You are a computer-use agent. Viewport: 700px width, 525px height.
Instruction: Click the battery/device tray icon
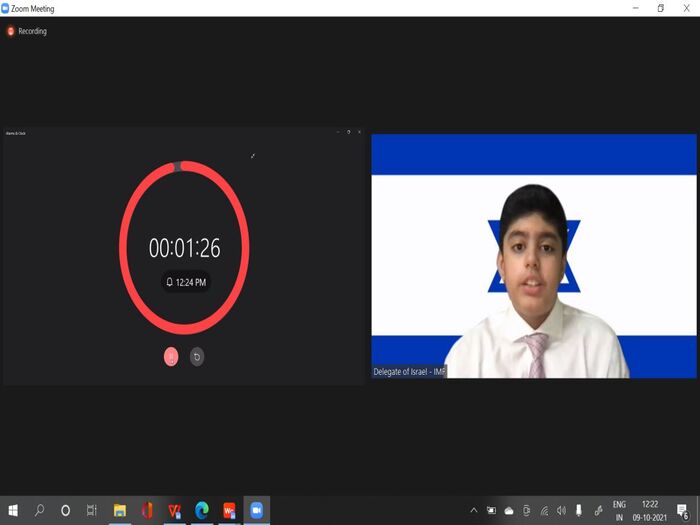[x=527, y=510]
